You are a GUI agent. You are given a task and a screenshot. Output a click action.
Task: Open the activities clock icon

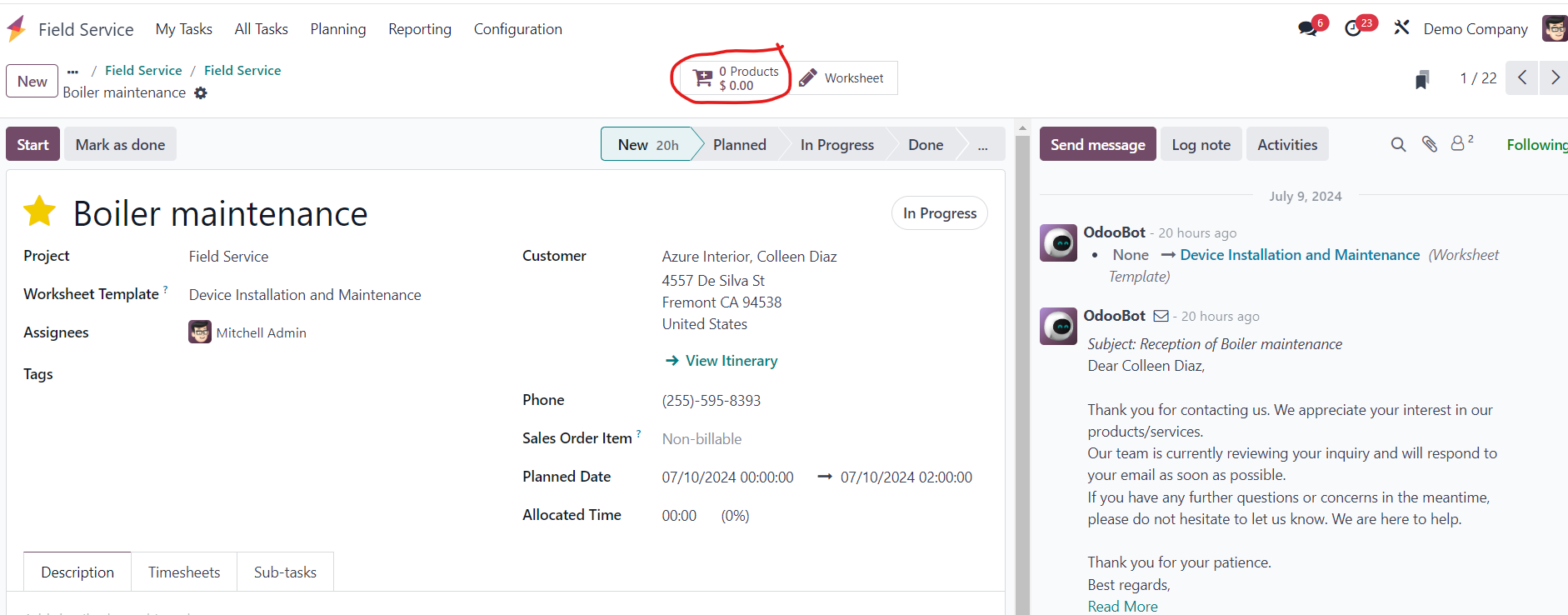click(x=1353, y=28)
